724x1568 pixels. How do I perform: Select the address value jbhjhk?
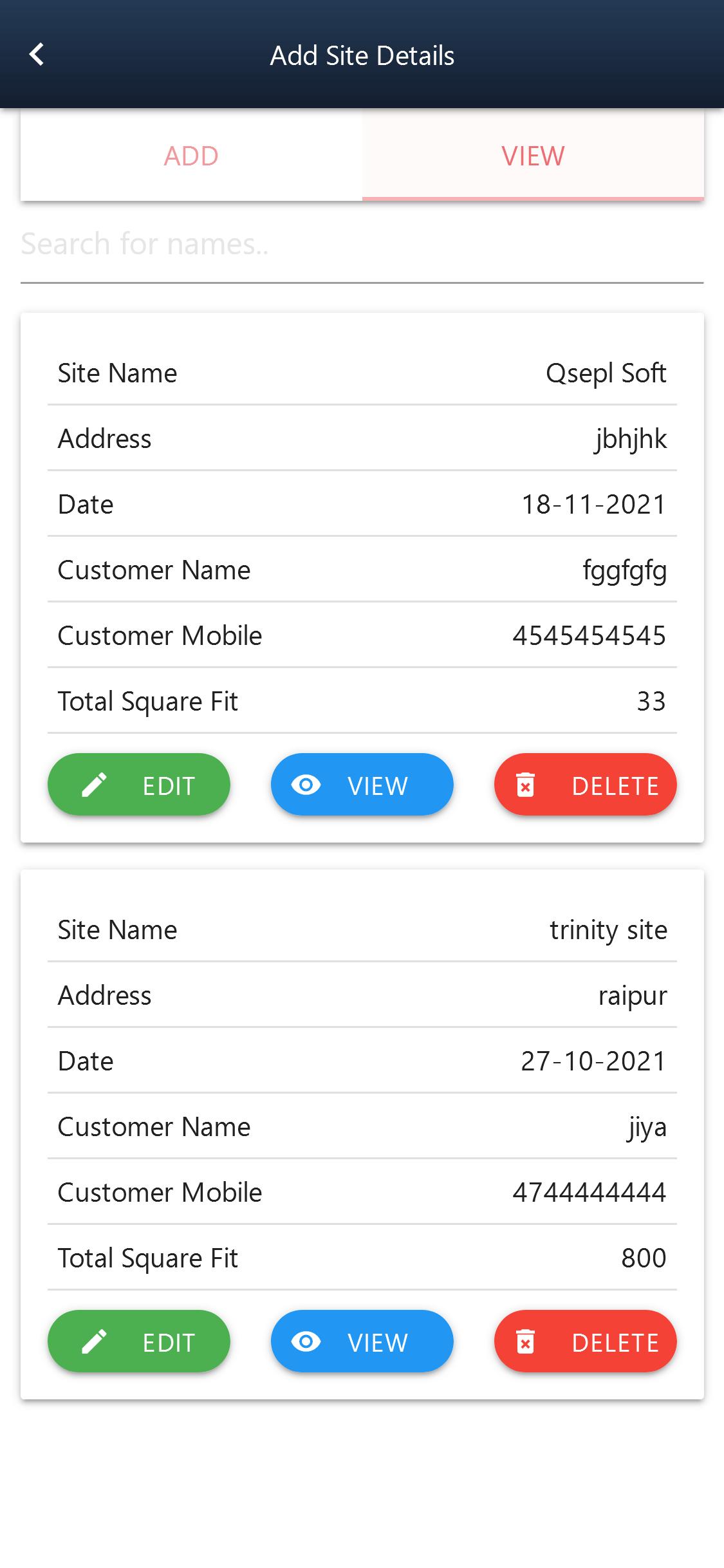631,440
